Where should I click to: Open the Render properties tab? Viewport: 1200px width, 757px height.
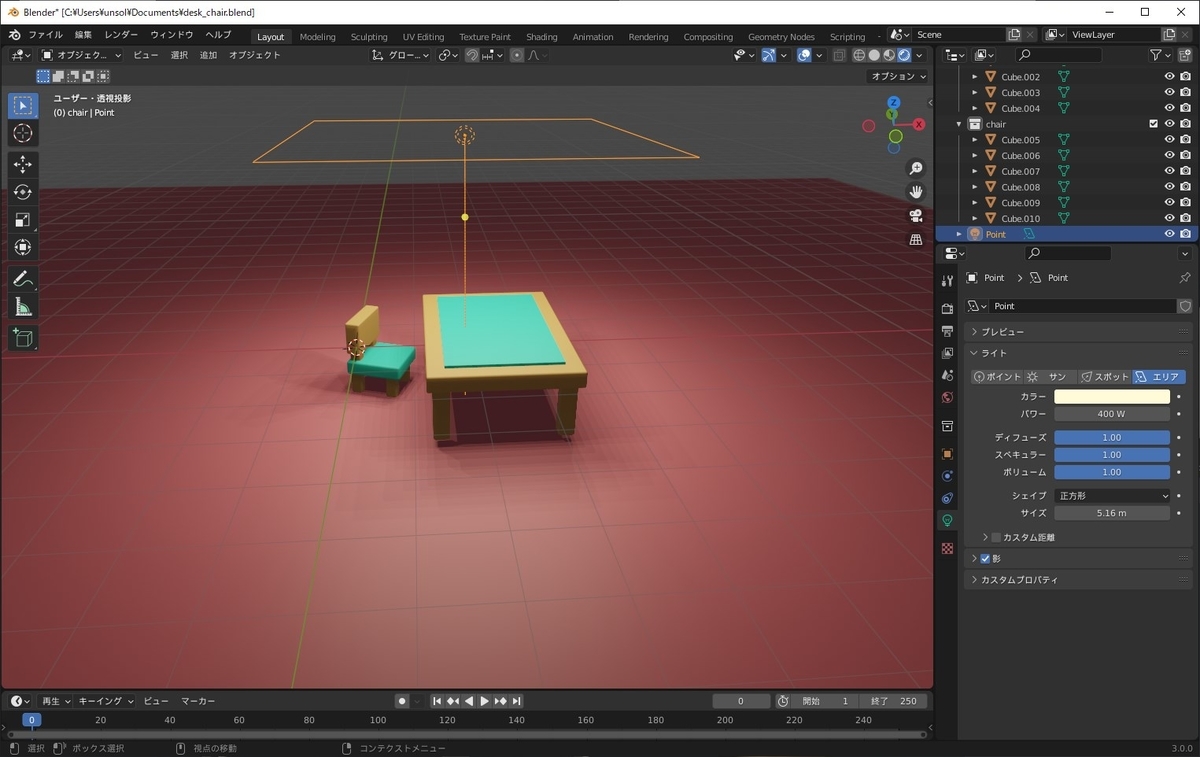tap(947, 309)
